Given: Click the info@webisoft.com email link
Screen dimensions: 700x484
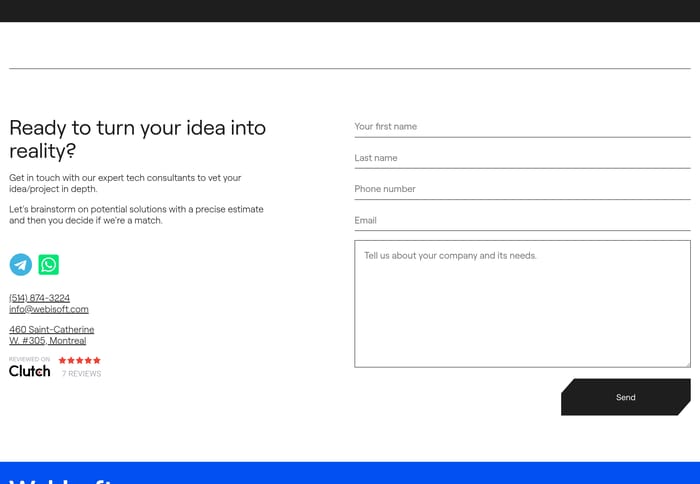Looking at the screenshot, I should tap(49, 309).
